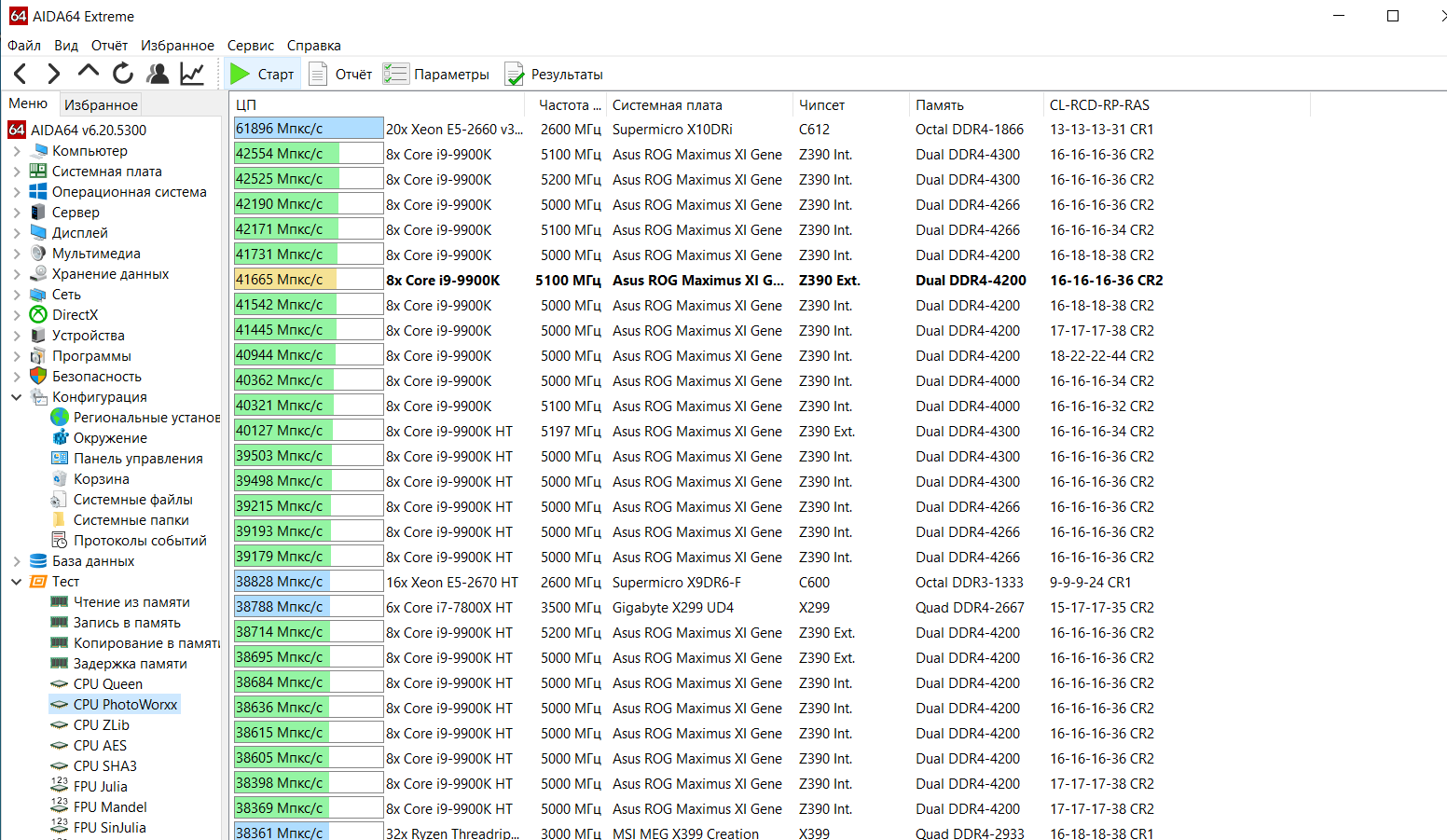Expand the Сервер tree node

click(x=17, y=213)
